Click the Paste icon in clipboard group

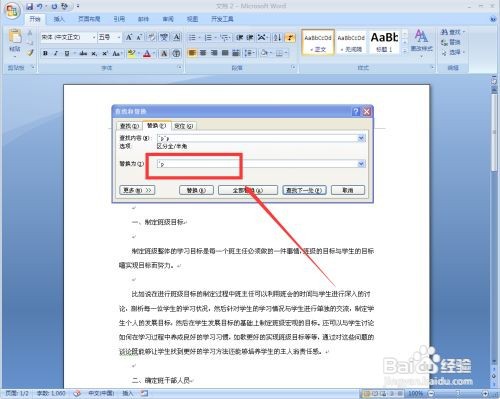click(15, 37)
